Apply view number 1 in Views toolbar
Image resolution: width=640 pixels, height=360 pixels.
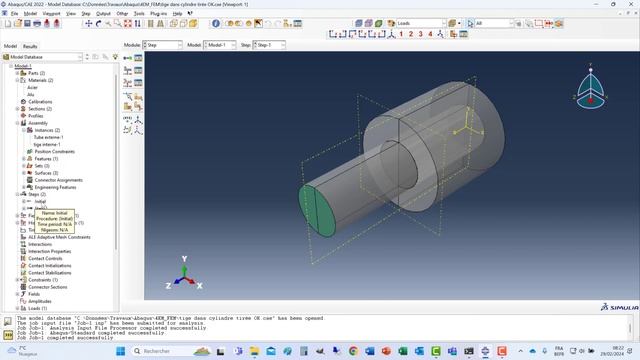(x=401, y=34)
